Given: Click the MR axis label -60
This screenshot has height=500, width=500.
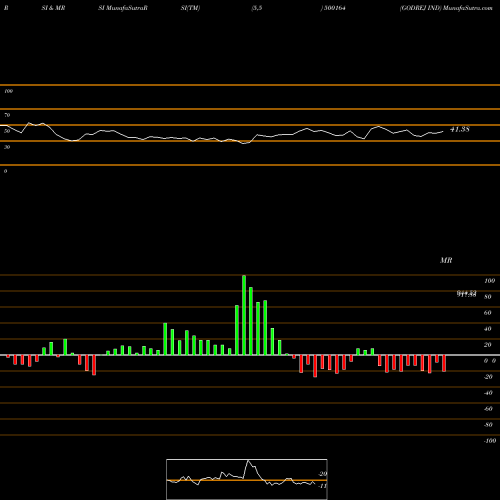Looking at the screenshot, I should (488, 409).
